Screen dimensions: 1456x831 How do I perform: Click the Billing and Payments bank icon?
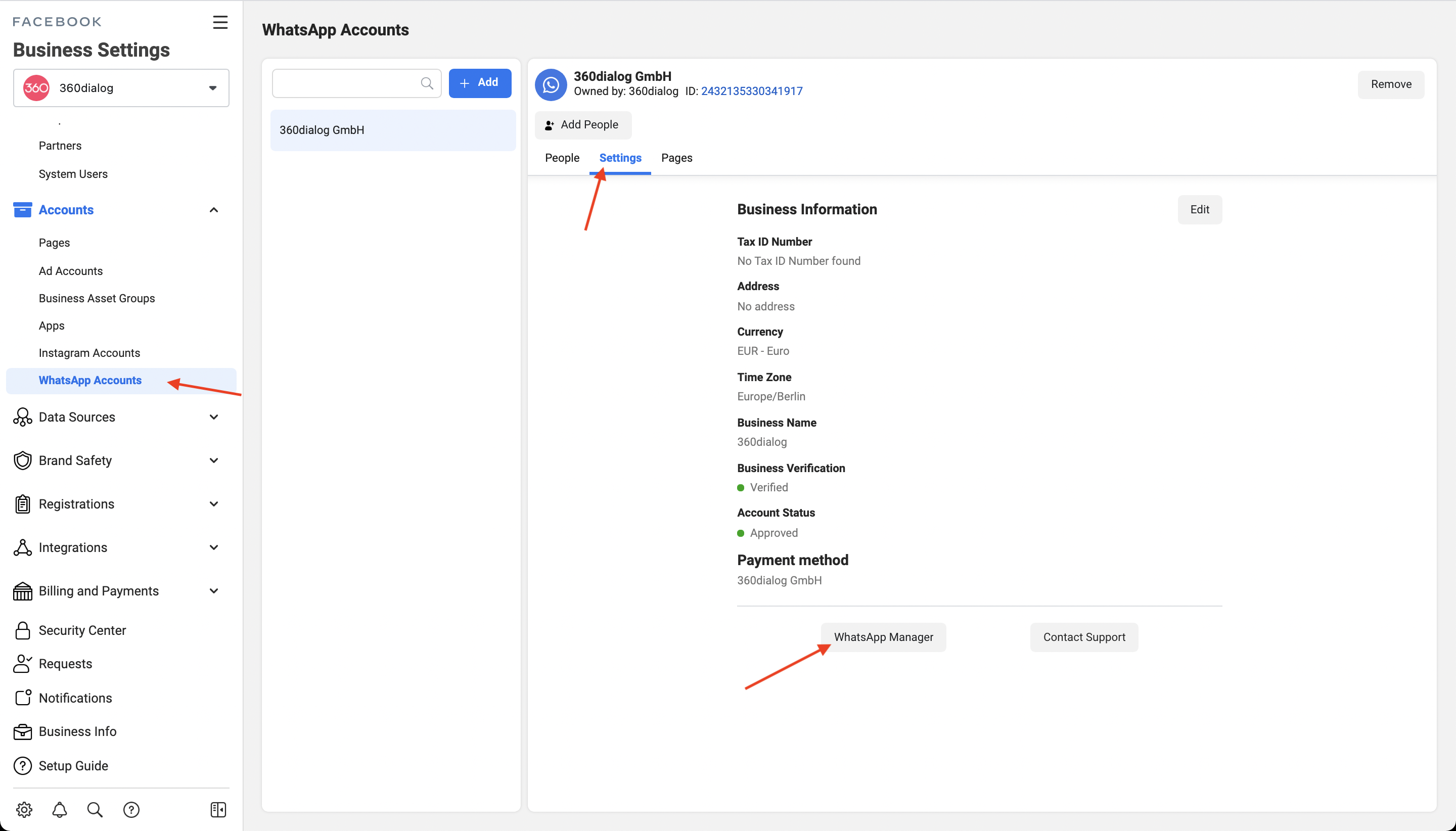[x=22, y=591]
